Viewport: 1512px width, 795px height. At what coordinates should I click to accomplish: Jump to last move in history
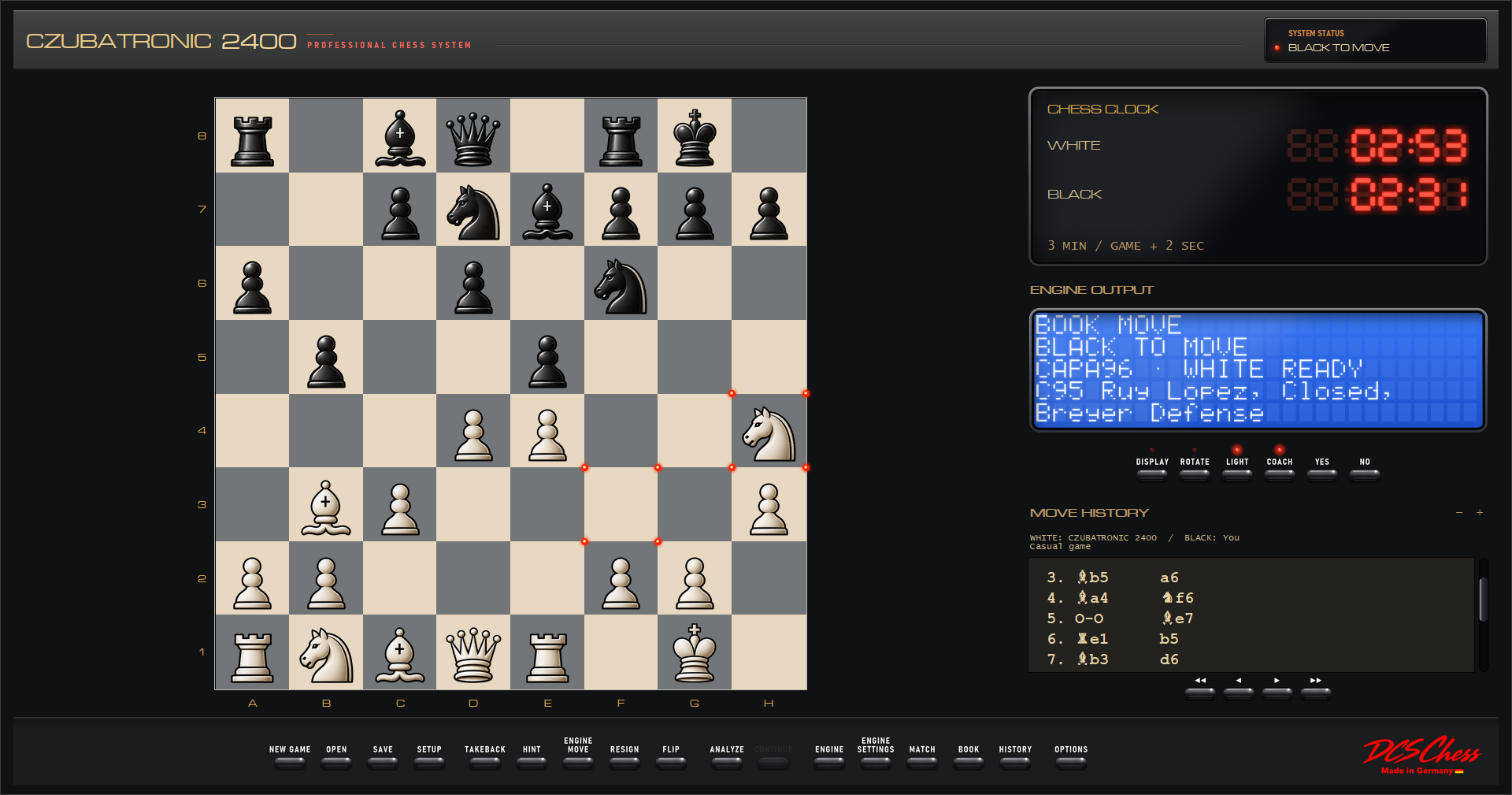point(1316,693)
